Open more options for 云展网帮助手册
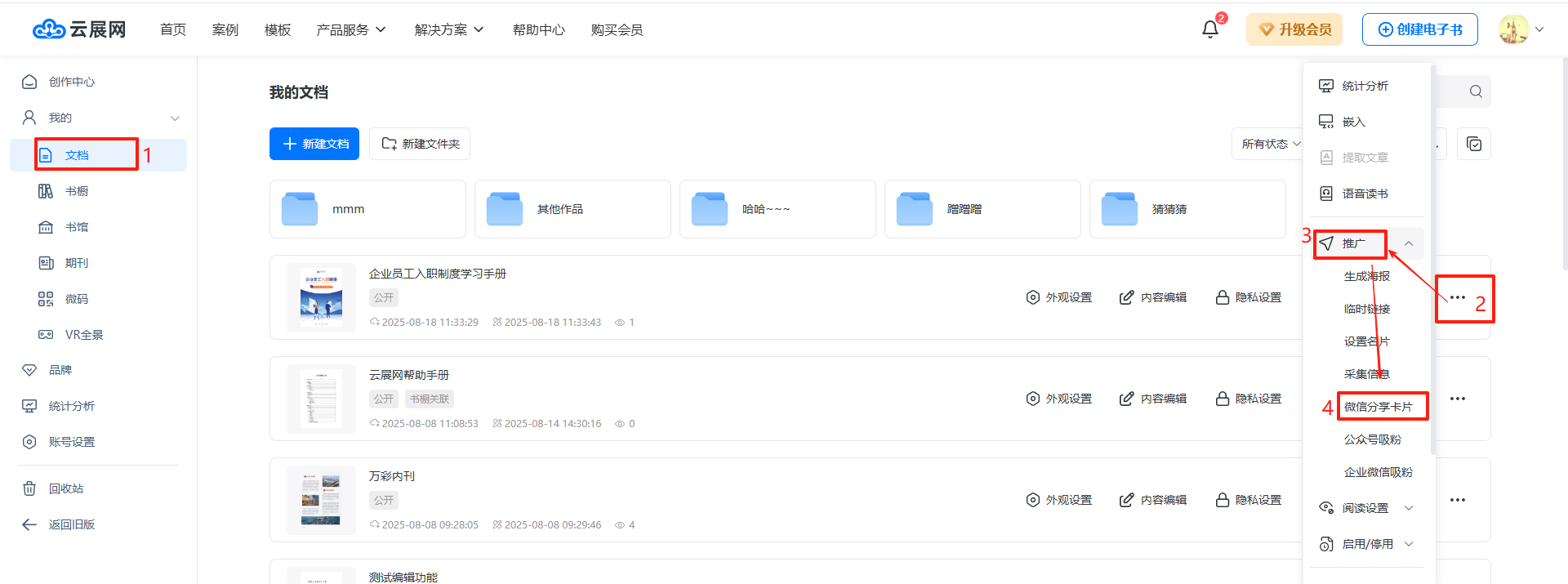 [x=1457, y=399]
